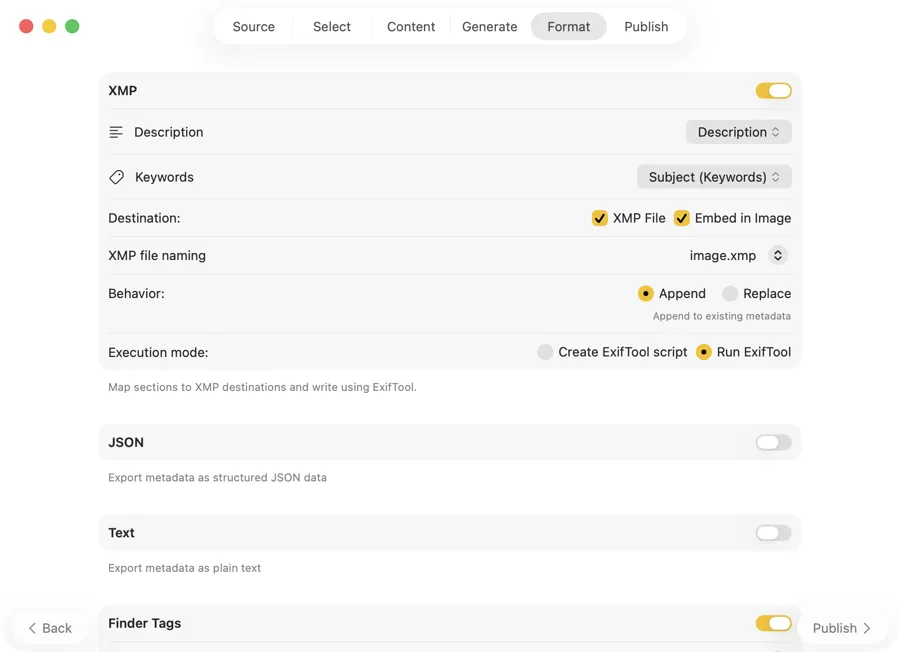Select the Append radio button
This screenshot has width=900, height=652.
pyautogui.click(x=645, y=293)
